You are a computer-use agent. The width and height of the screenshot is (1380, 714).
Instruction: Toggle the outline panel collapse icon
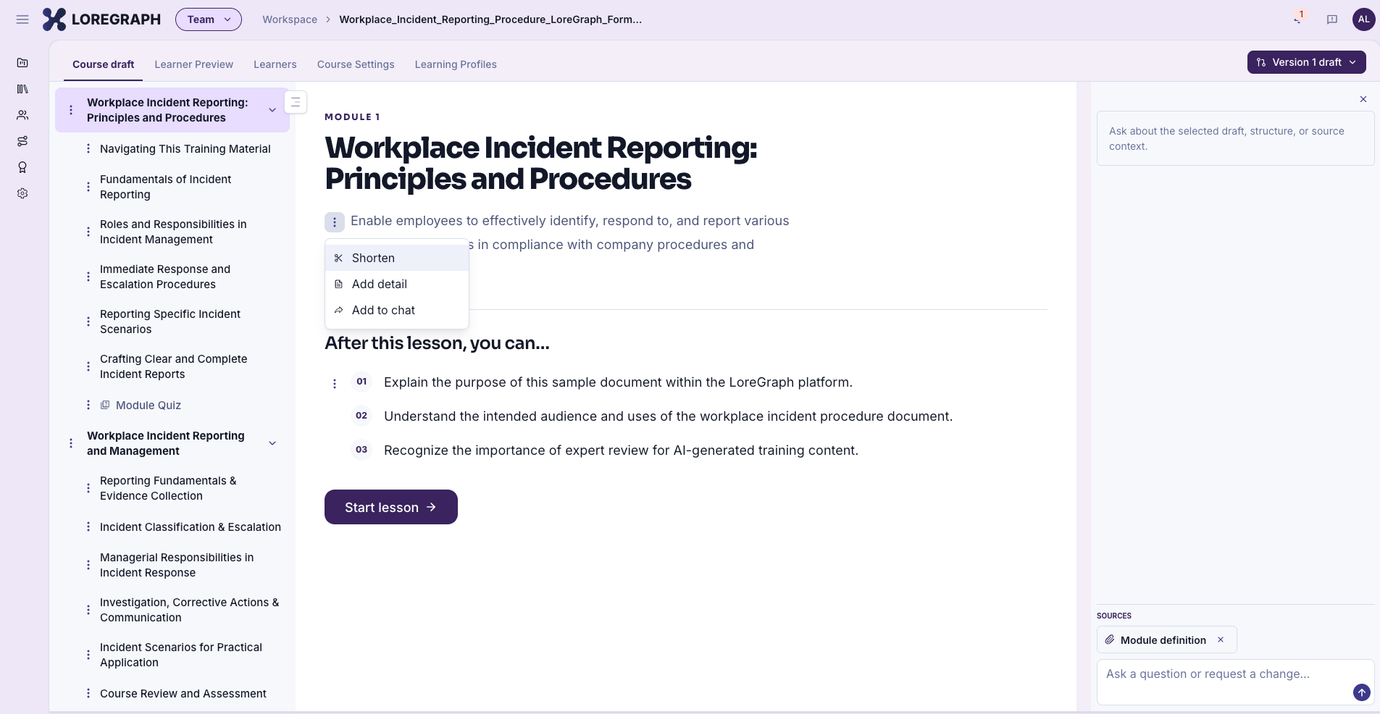pyautogui.click(x=295, y=102)
